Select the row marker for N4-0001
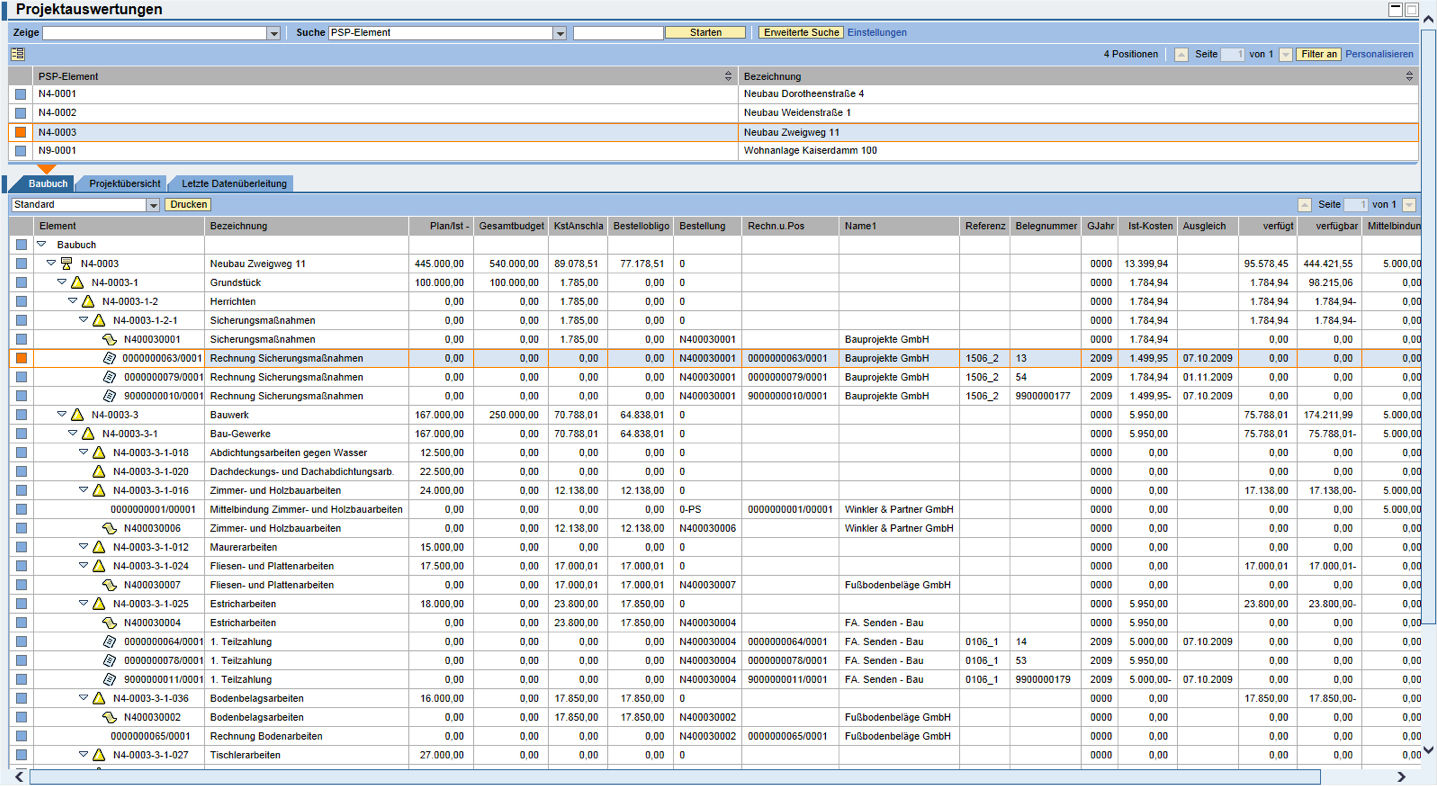This screenshot has height=786, width=1437. [21, 94]
